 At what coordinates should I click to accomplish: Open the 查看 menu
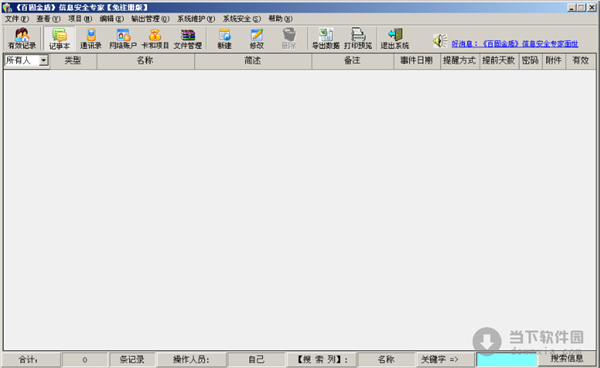click(48, 19)
